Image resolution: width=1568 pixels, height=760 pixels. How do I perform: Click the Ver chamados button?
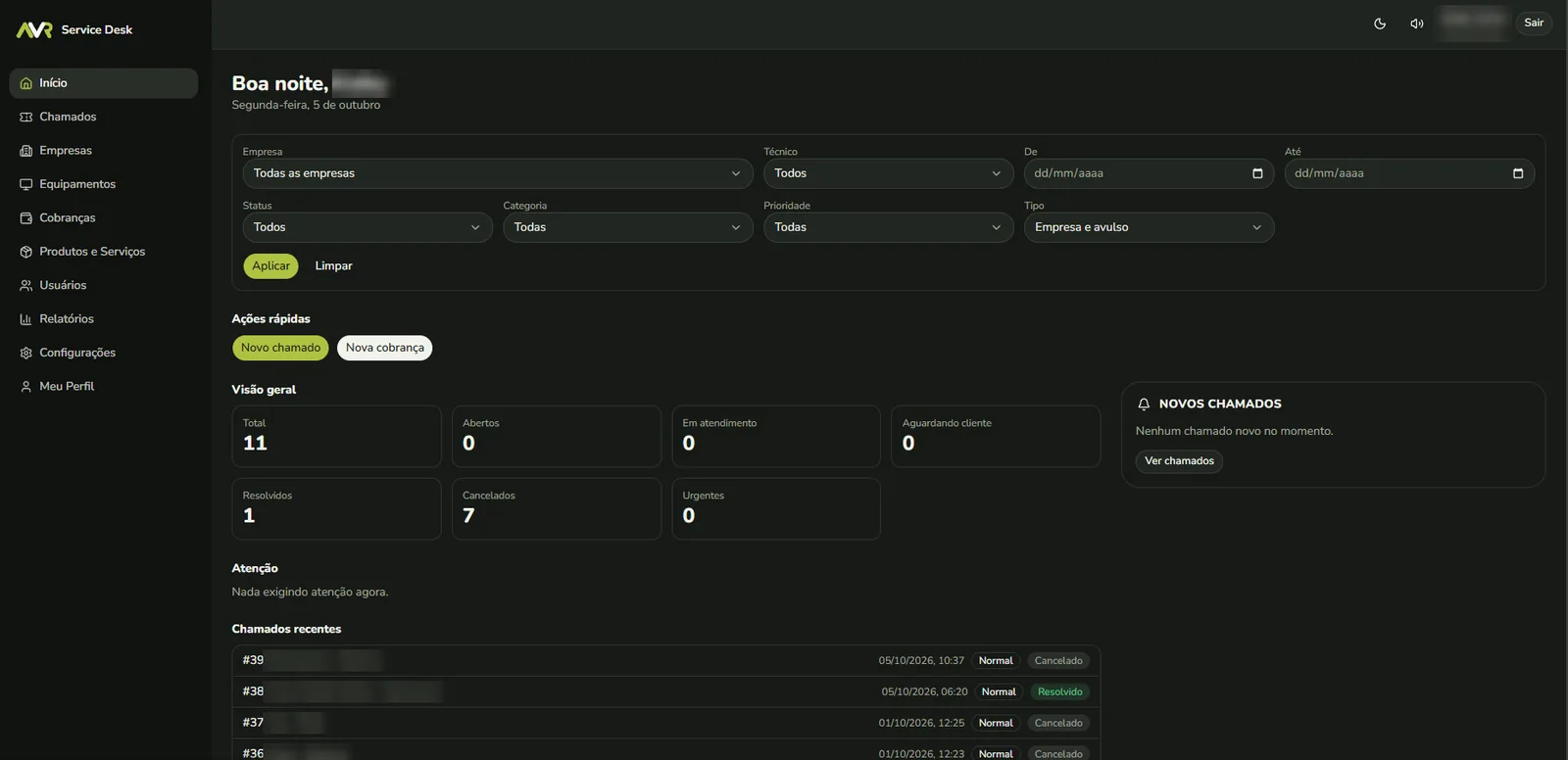(1179, 461)
